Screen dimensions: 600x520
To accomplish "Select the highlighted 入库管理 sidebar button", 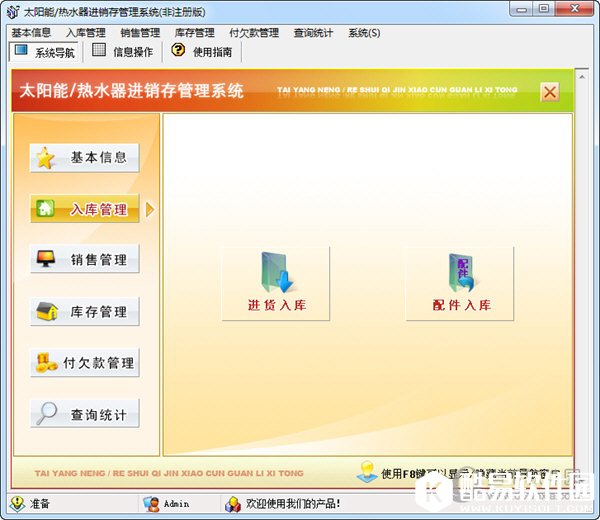I will [x=85, y=209].
